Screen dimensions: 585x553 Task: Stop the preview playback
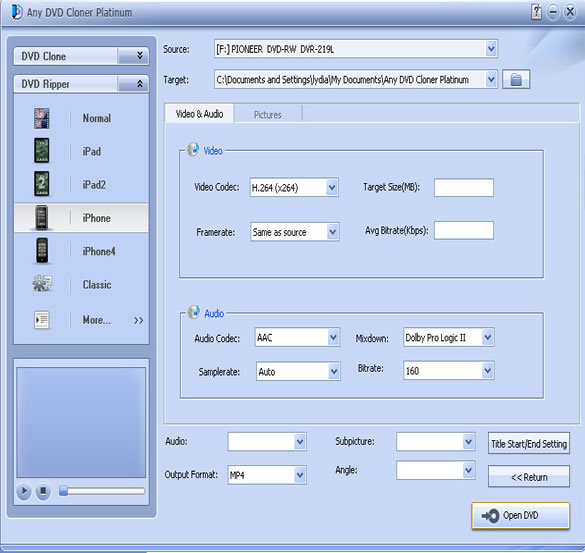pos(43,491)
